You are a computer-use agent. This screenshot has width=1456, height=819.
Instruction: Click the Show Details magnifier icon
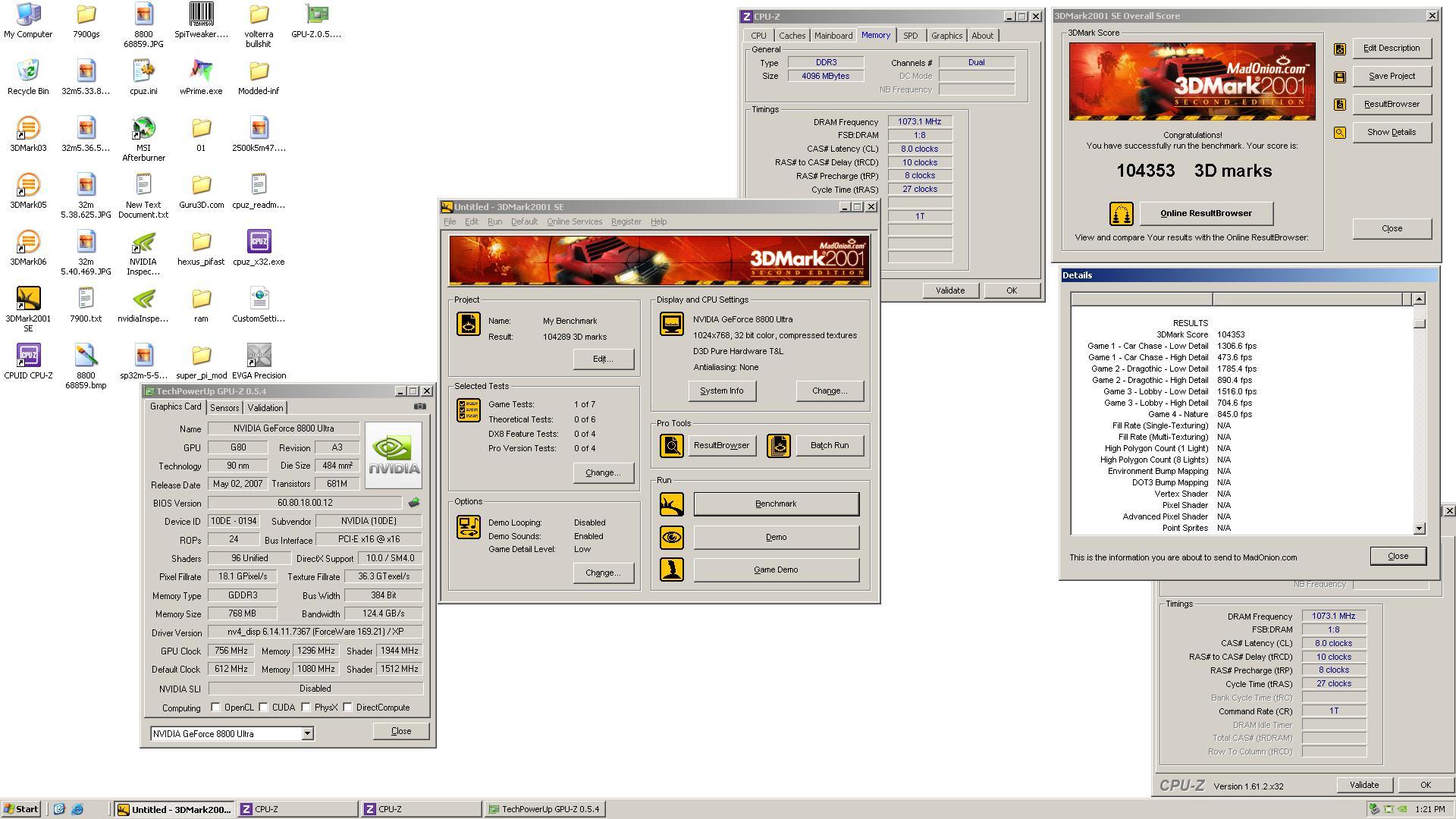pos(1340,133)
